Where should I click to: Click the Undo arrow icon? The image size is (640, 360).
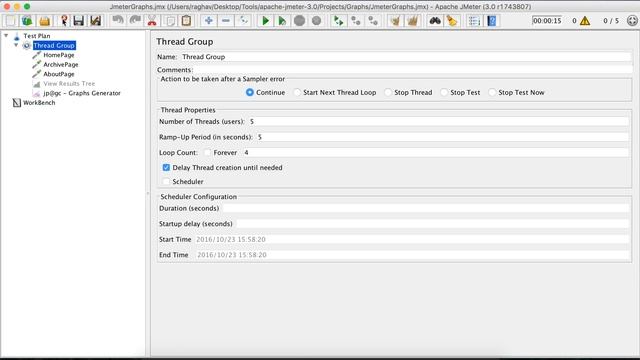[118, 21]
